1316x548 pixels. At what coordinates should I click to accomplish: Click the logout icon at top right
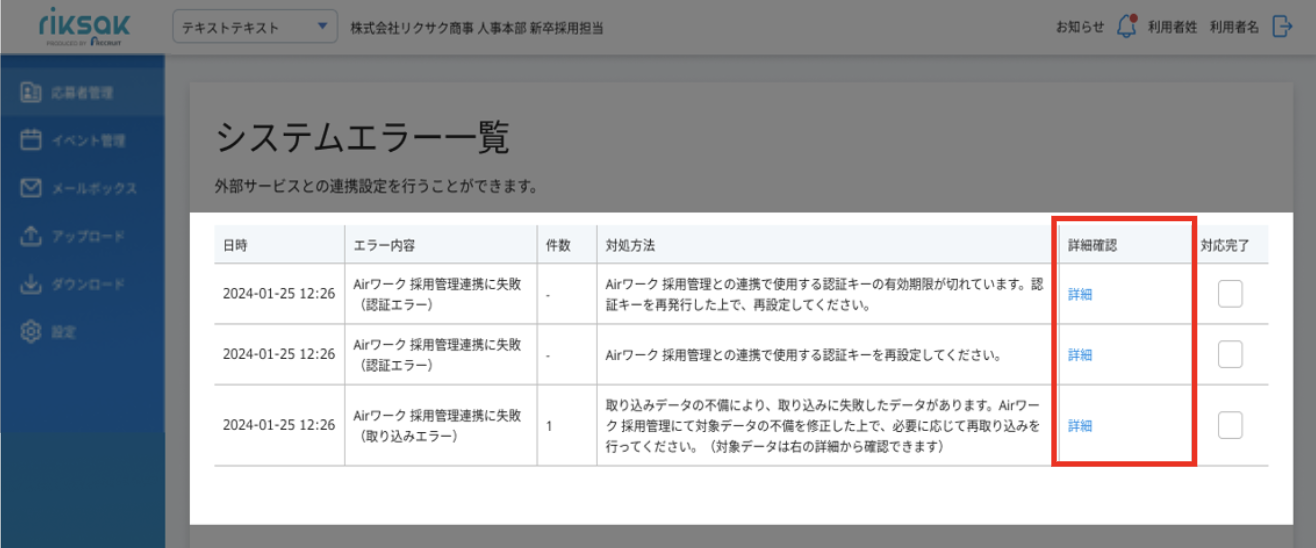point(1282,27)
